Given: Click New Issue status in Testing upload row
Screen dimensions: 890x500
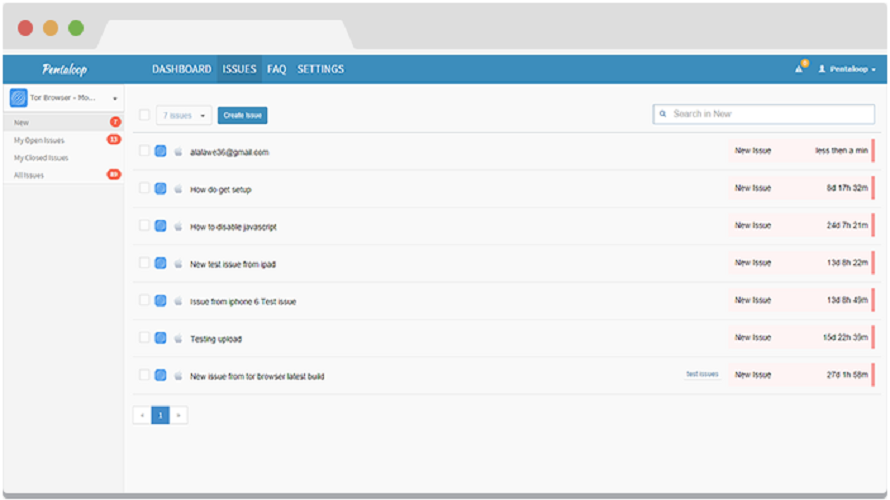Looking at the screenshot, I should [753, 338].
